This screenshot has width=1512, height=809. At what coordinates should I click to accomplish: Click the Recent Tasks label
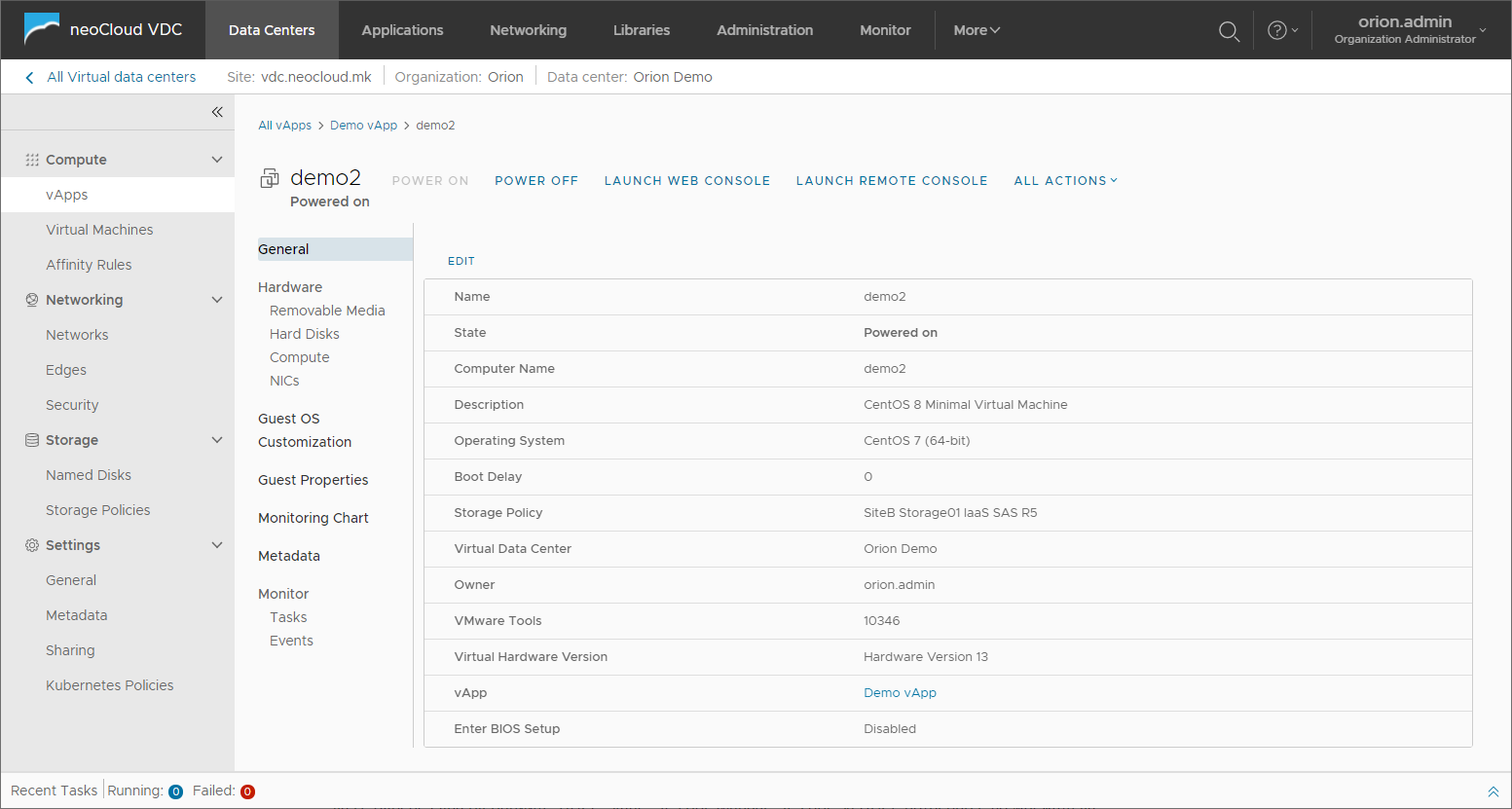55,791
